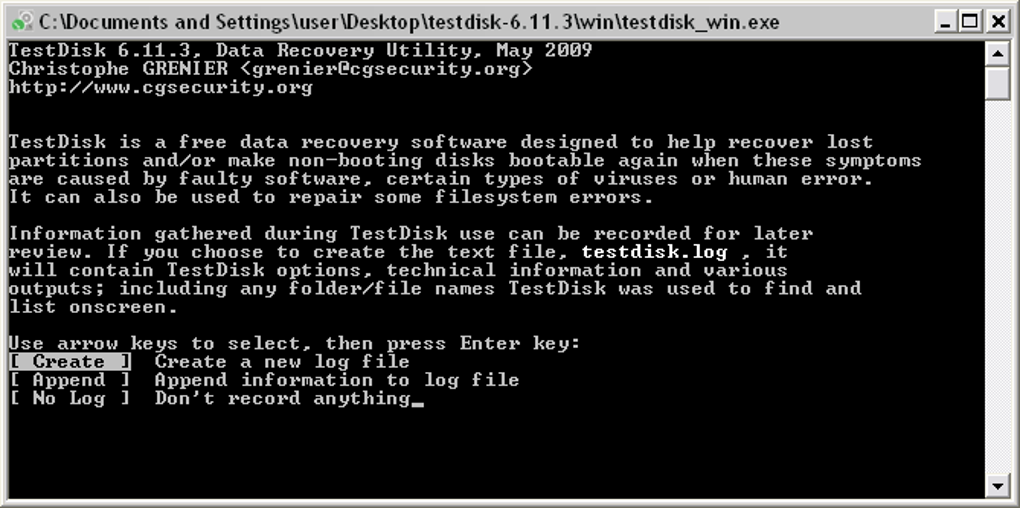This screenshot has width=1020, height=508.
Task: Click "Create a new log file" description
Action: 282,362
